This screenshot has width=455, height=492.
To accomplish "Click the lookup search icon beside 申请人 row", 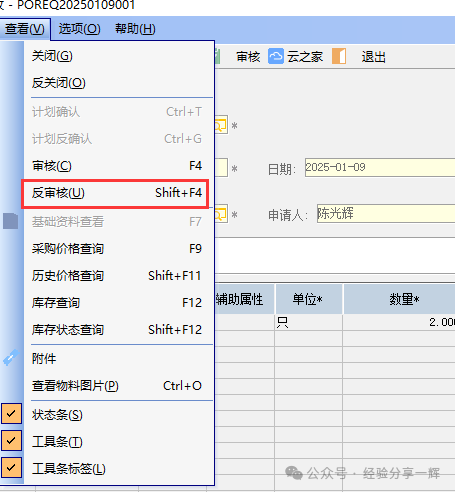I will click(x=221, y=214).
